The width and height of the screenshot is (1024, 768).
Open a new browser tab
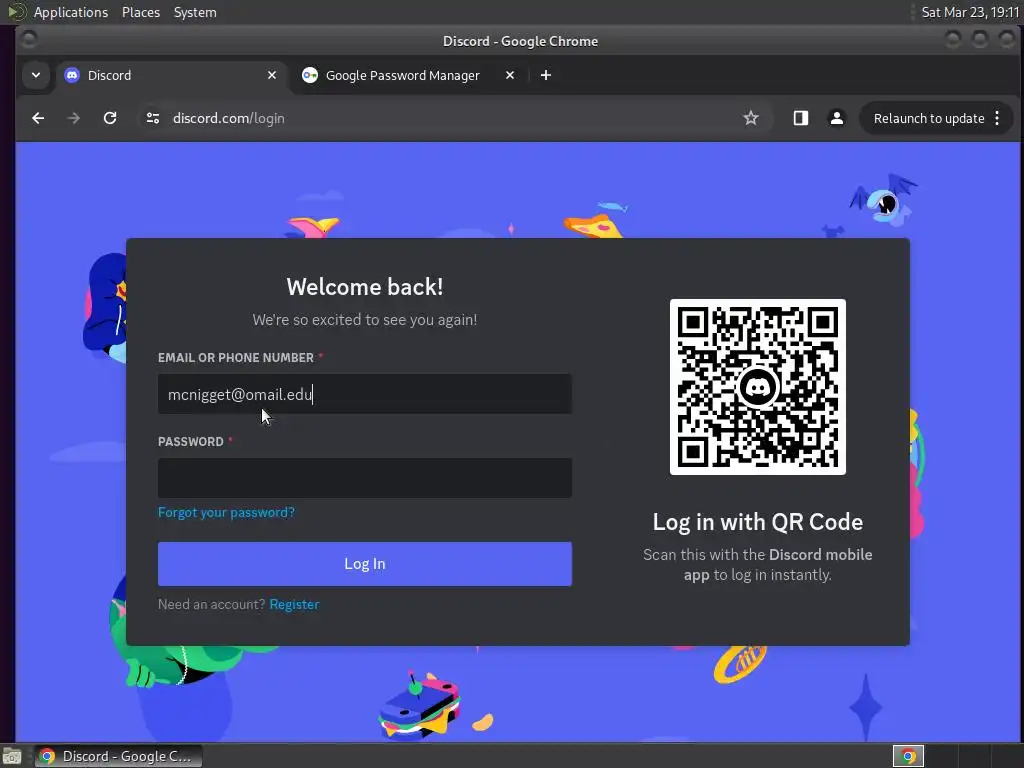coord(546,75)
